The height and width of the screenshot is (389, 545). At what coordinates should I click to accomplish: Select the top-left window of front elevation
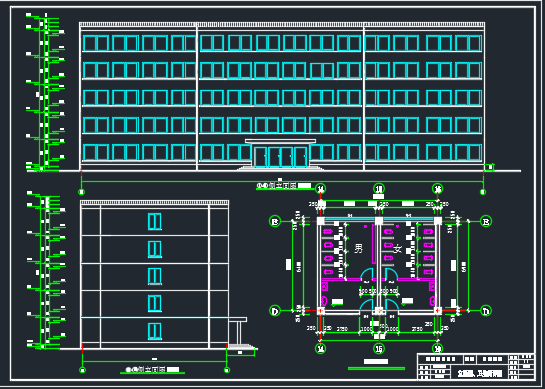pyautogui.click(x=96, y=43)
